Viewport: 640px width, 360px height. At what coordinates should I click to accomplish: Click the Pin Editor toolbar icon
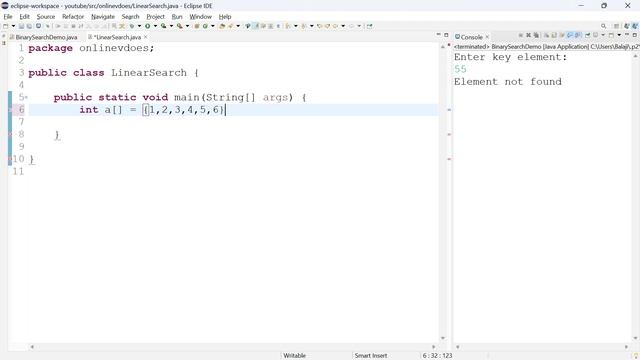coord(369,26)
